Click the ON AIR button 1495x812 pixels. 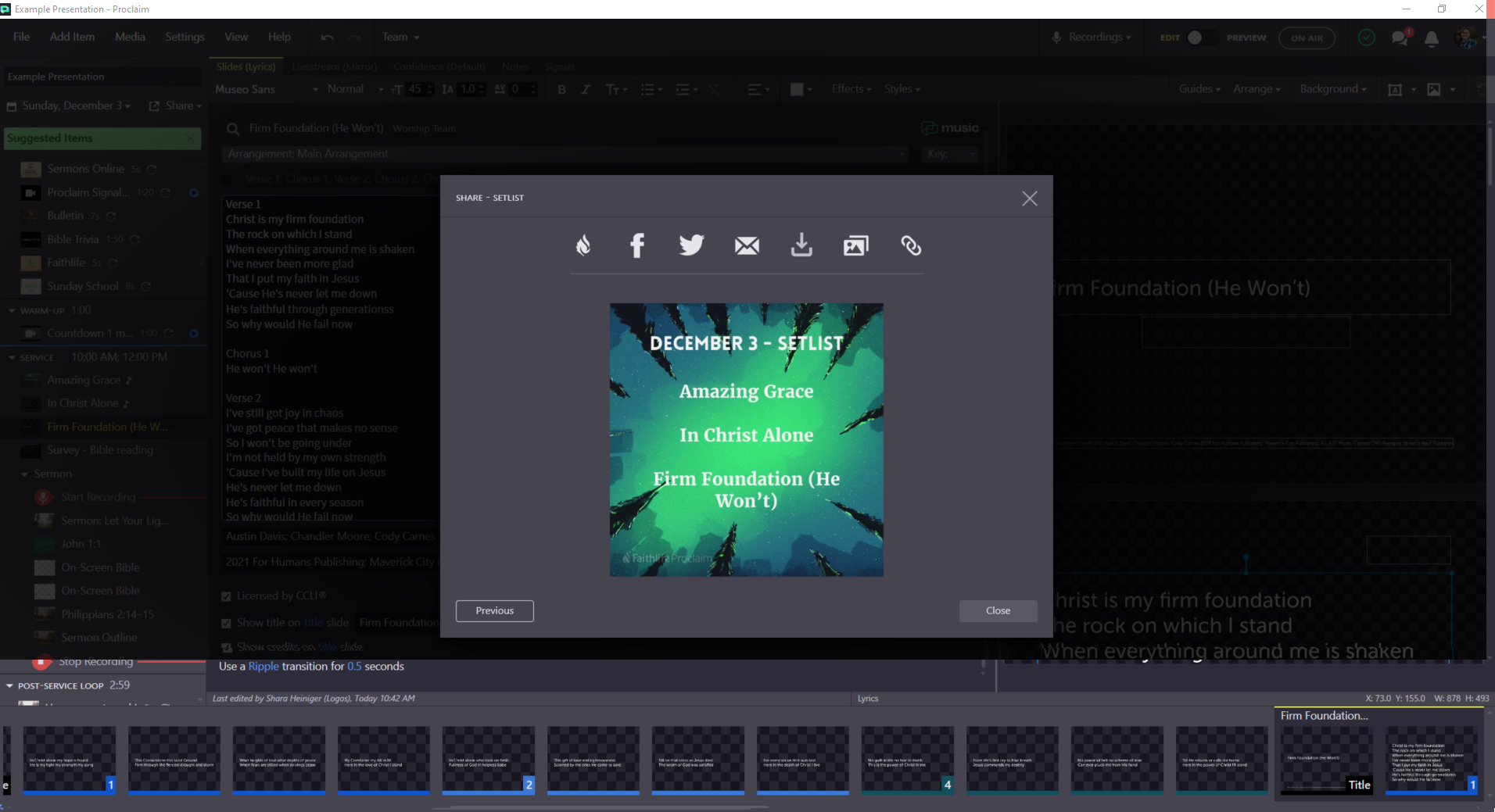point(1307,38)
